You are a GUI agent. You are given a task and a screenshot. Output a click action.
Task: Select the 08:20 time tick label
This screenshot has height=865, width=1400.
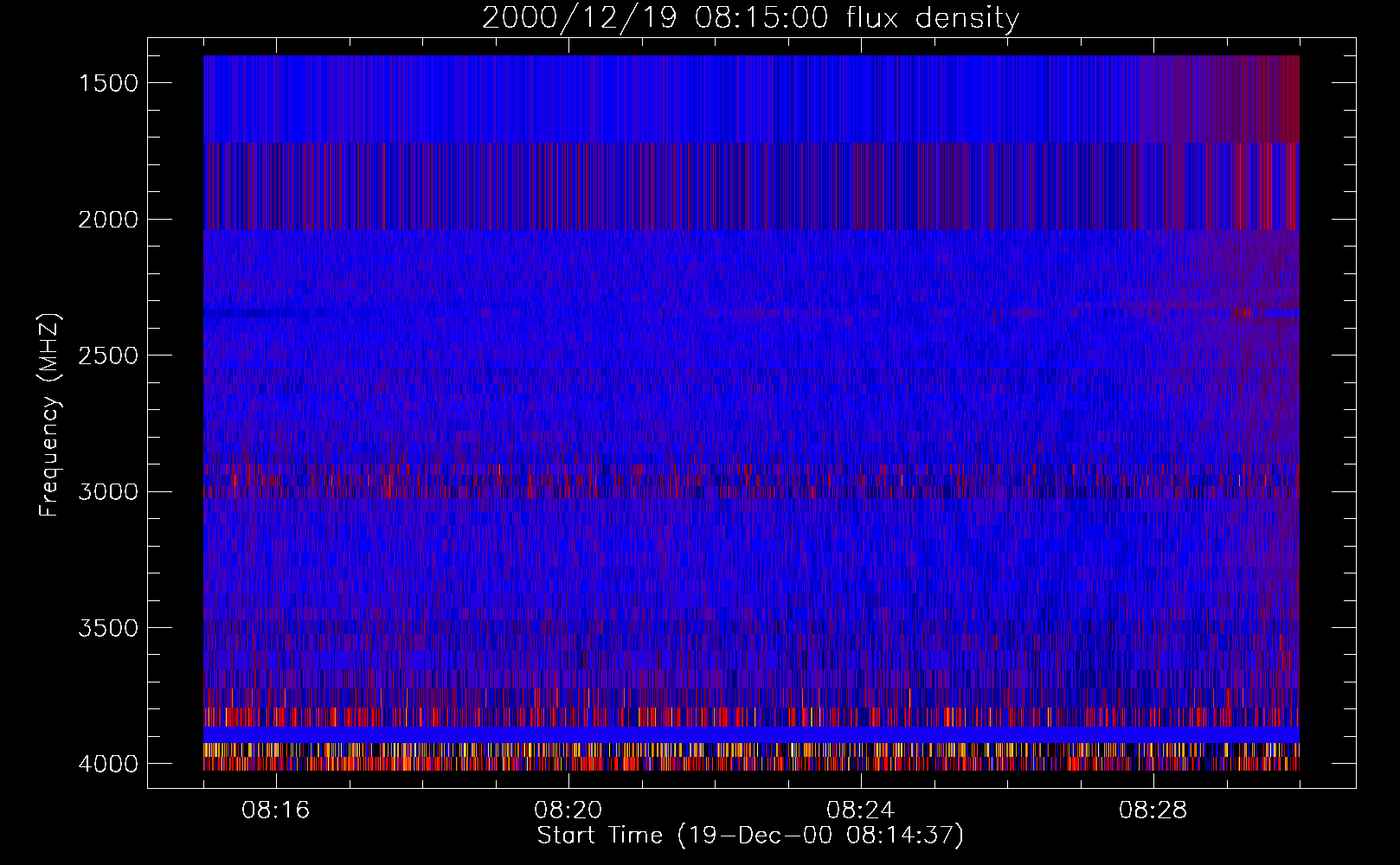[x=568, y=811]
